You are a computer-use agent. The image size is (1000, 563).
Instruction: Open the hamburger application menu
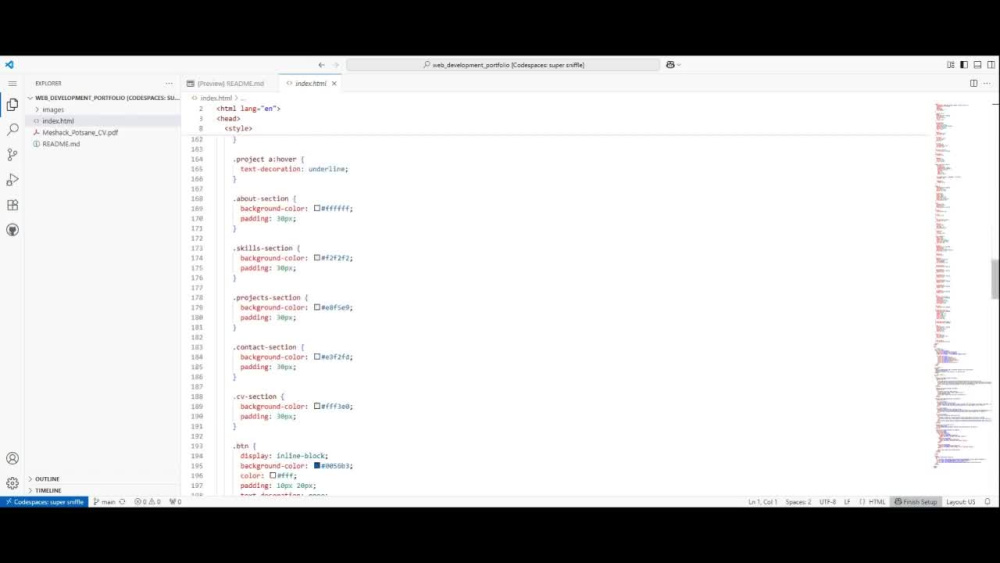pyautogui.click(x=12, y=84)
